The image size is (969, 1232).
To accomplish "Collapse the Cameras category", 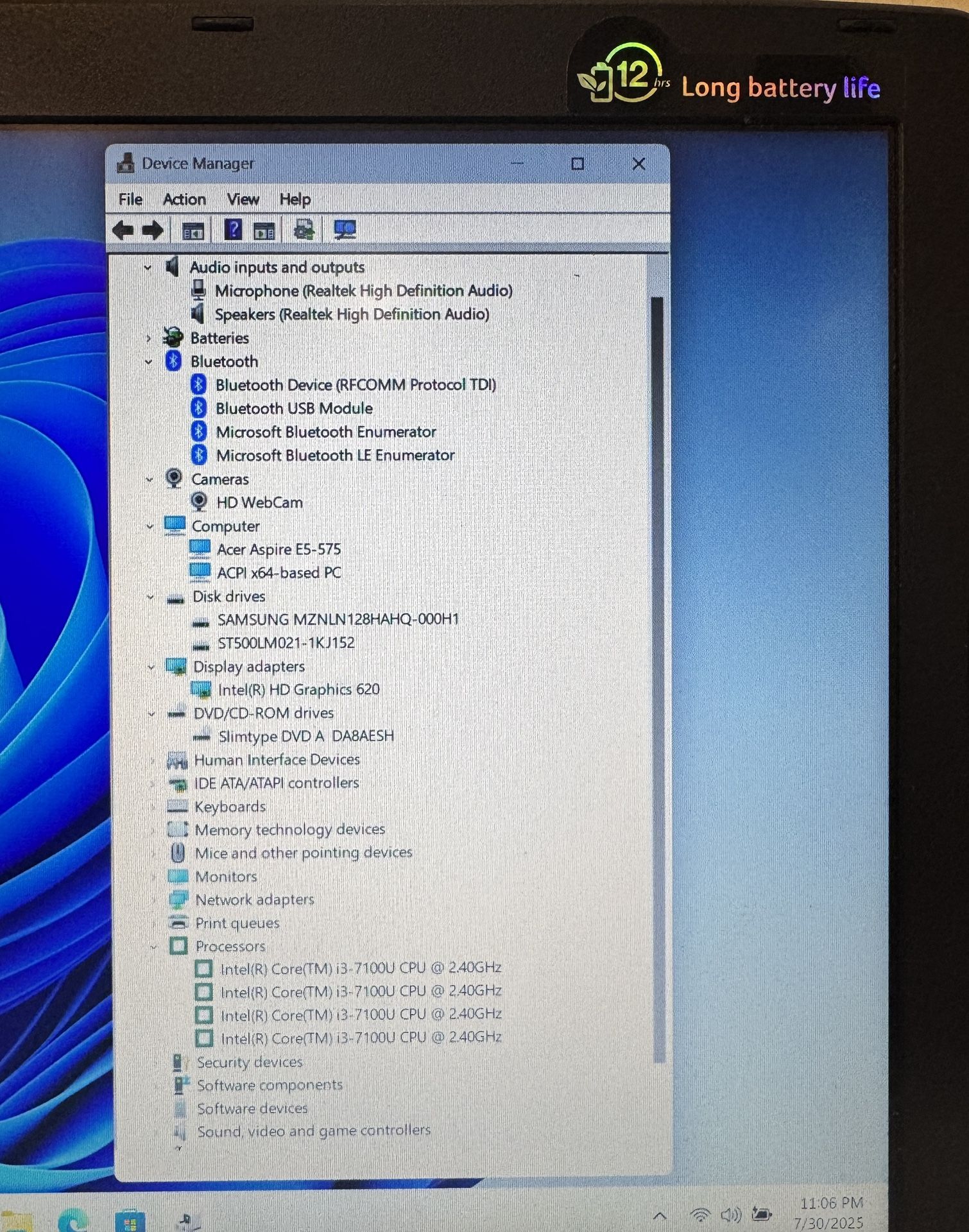I will point(149,479).
